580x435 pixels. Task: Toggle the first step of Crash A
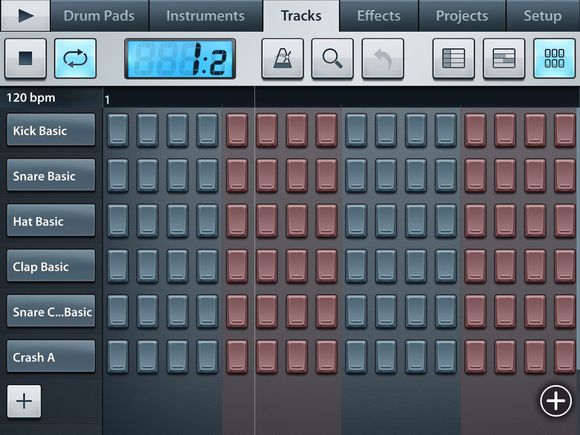(118, 357)
